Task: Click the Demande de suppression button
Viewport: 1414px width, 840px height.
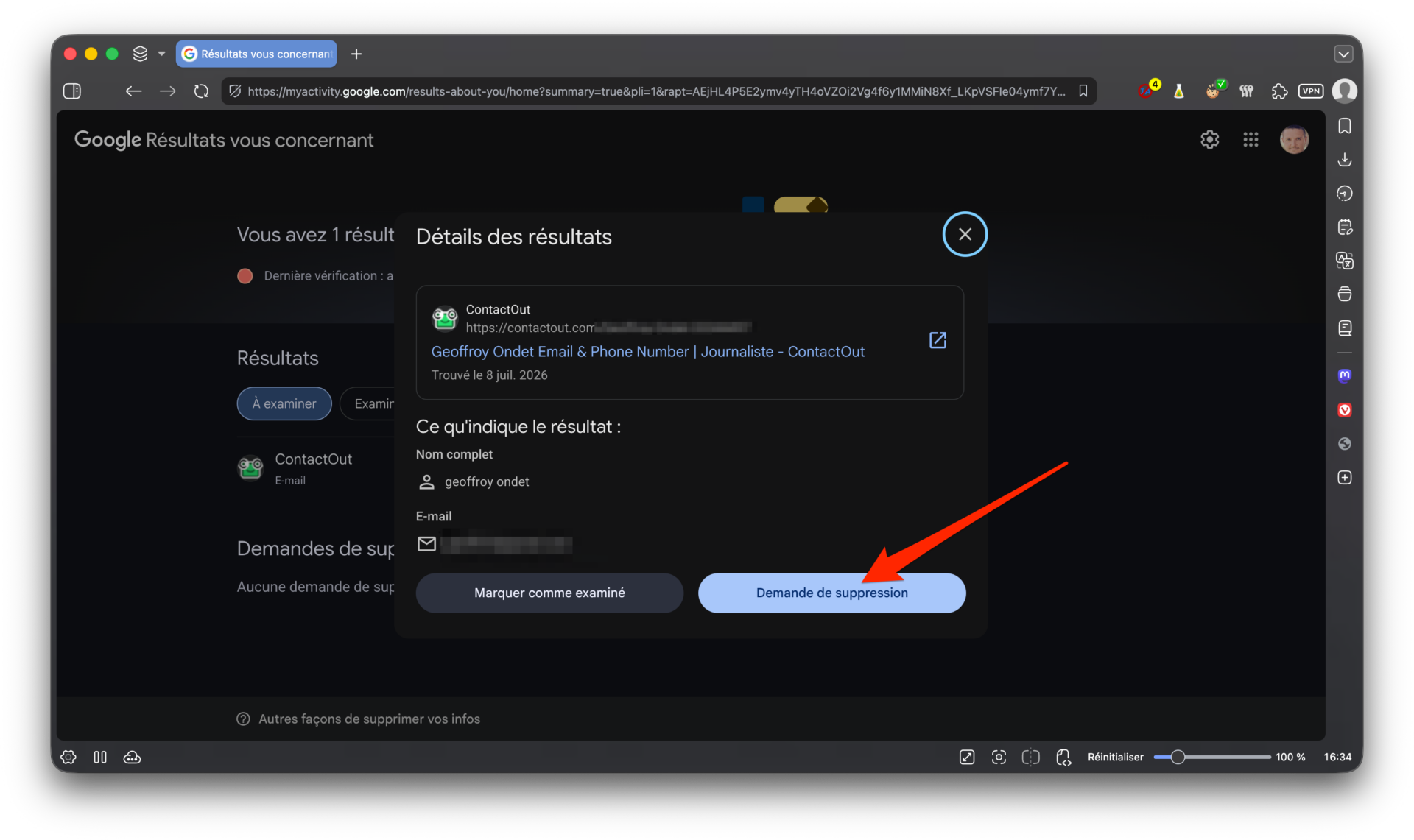Action: [831, 593]
